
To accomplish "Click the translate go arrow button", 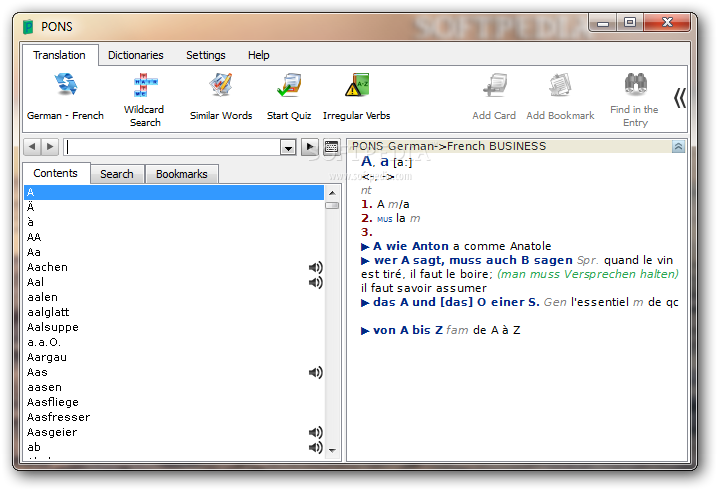I will point(310,147).
